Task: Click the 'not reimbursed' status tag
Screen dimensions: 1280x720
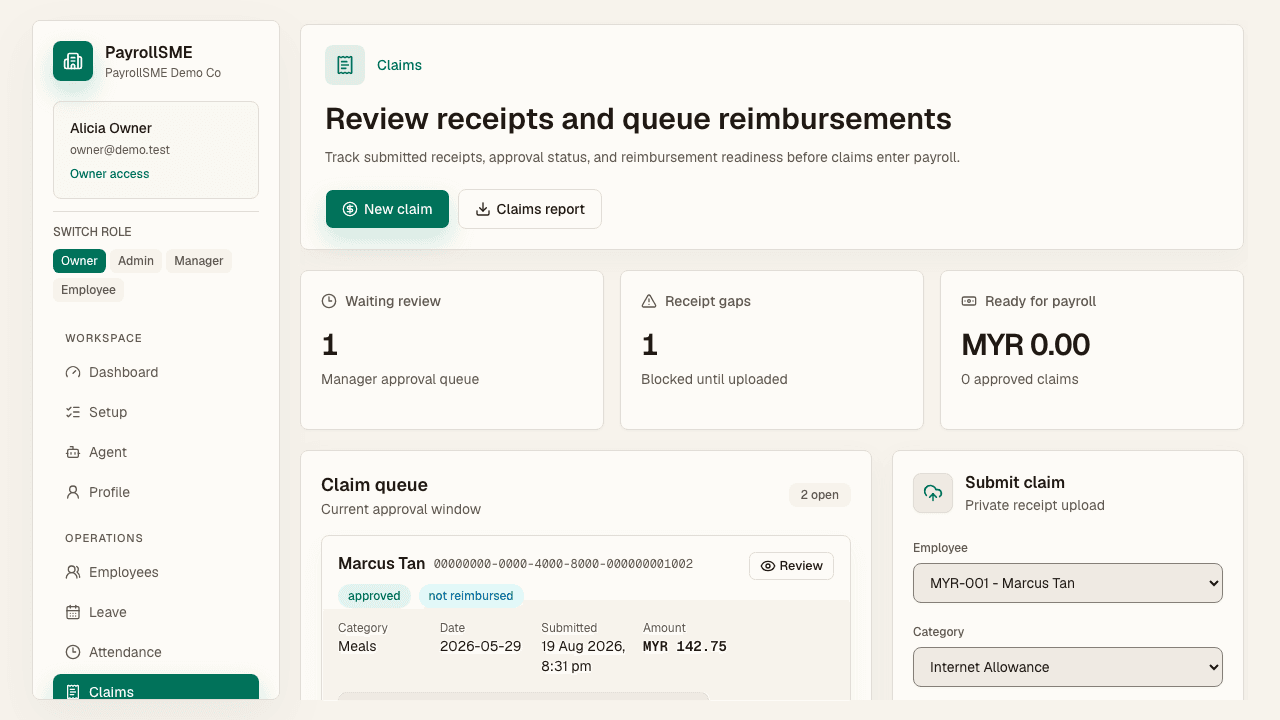Action: point(471,596)
